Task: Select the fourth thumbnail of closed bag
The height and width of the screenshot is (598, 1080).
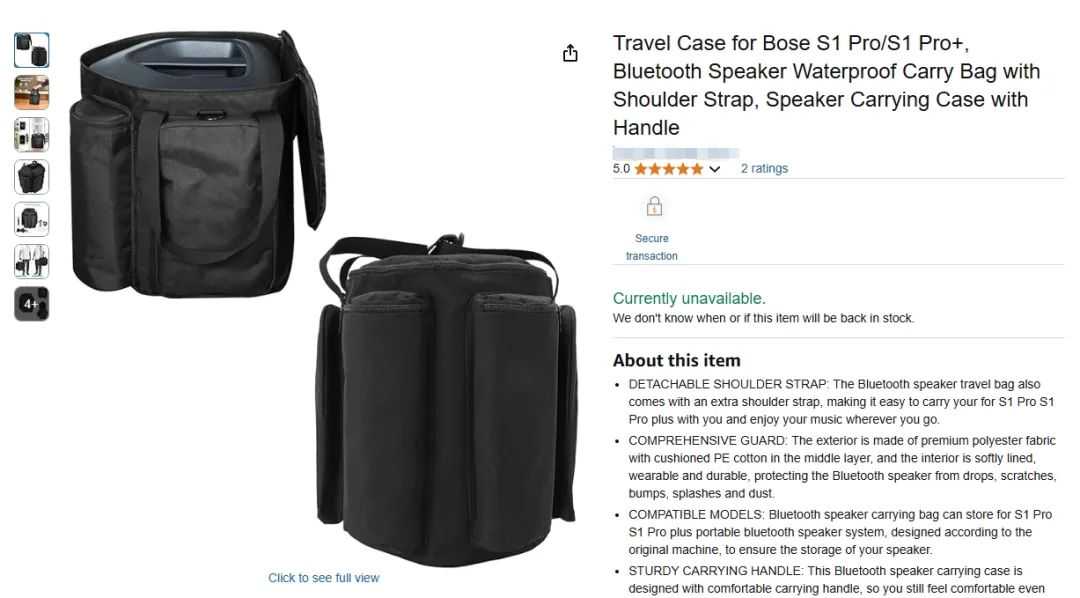Action: coord(32,177)
